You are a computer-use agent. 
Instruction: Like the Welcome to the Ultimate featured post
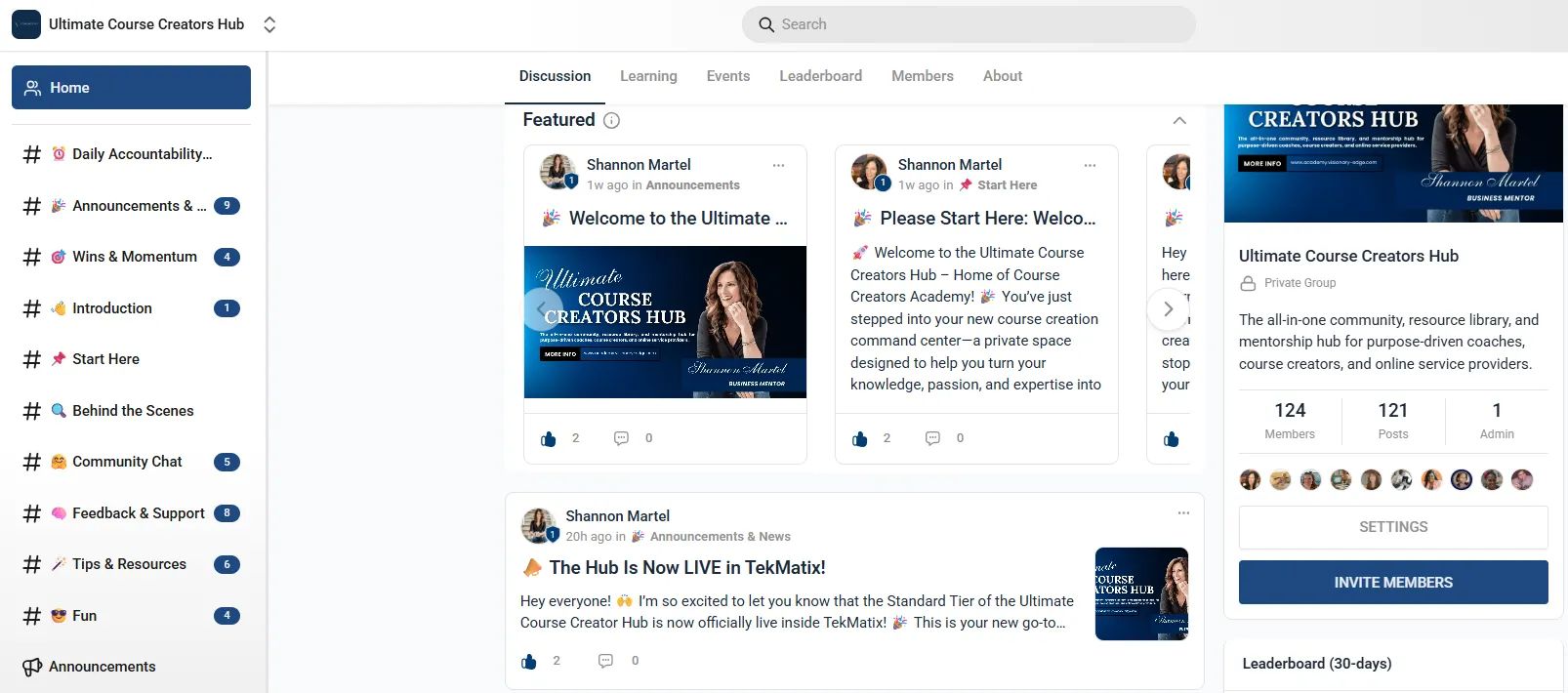549,439
